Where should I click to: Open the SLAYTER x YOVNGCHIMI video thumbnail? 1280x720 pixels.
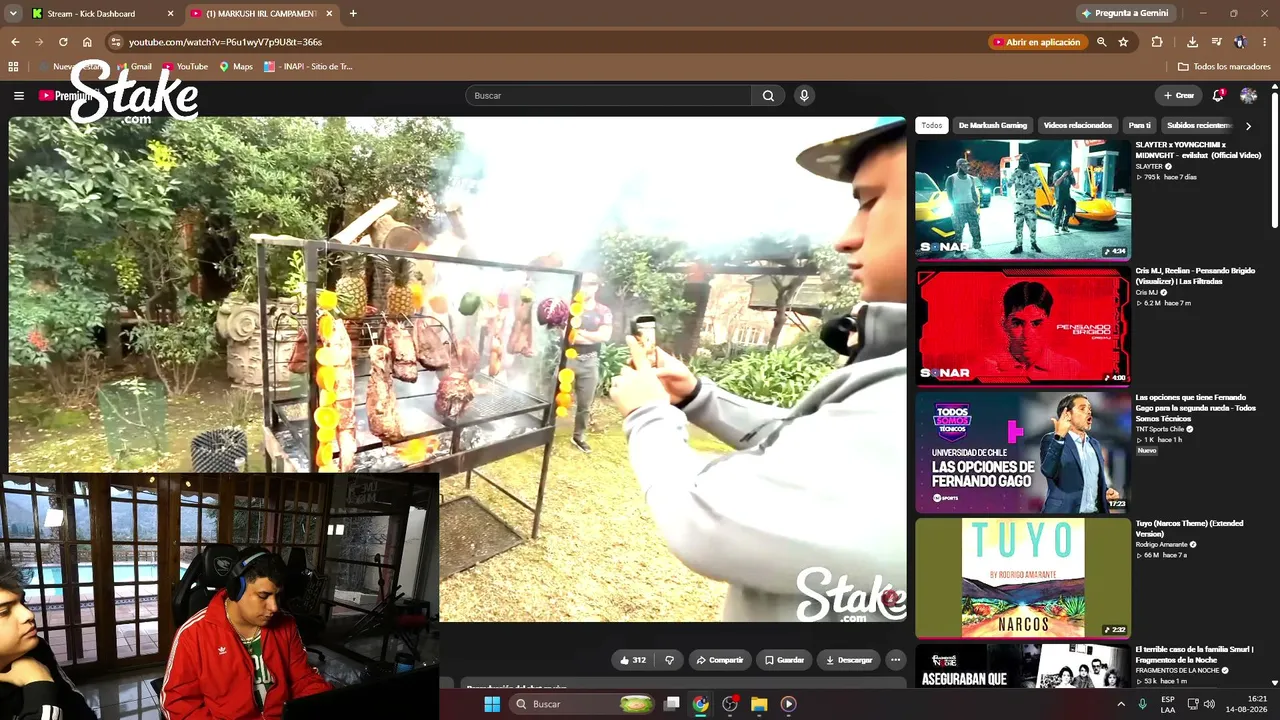point(1023,200)
